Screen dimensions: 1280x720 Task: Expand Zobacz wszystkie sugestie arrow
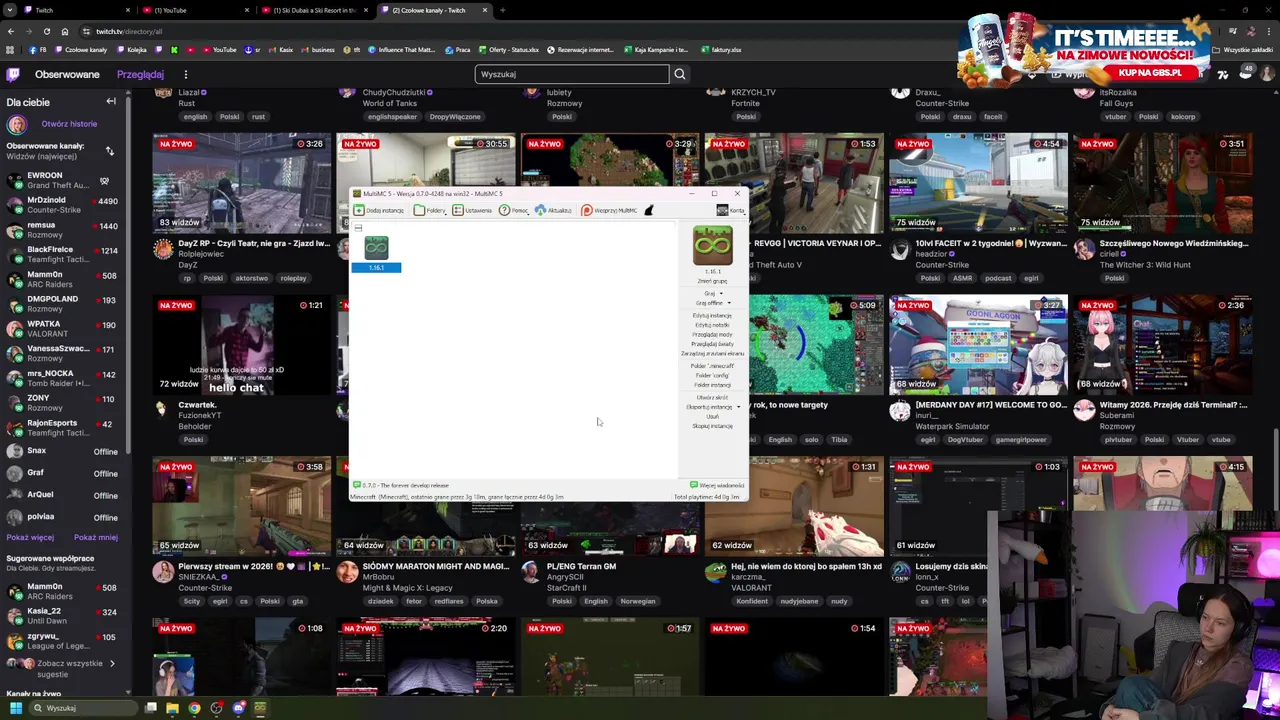(112, 663)
